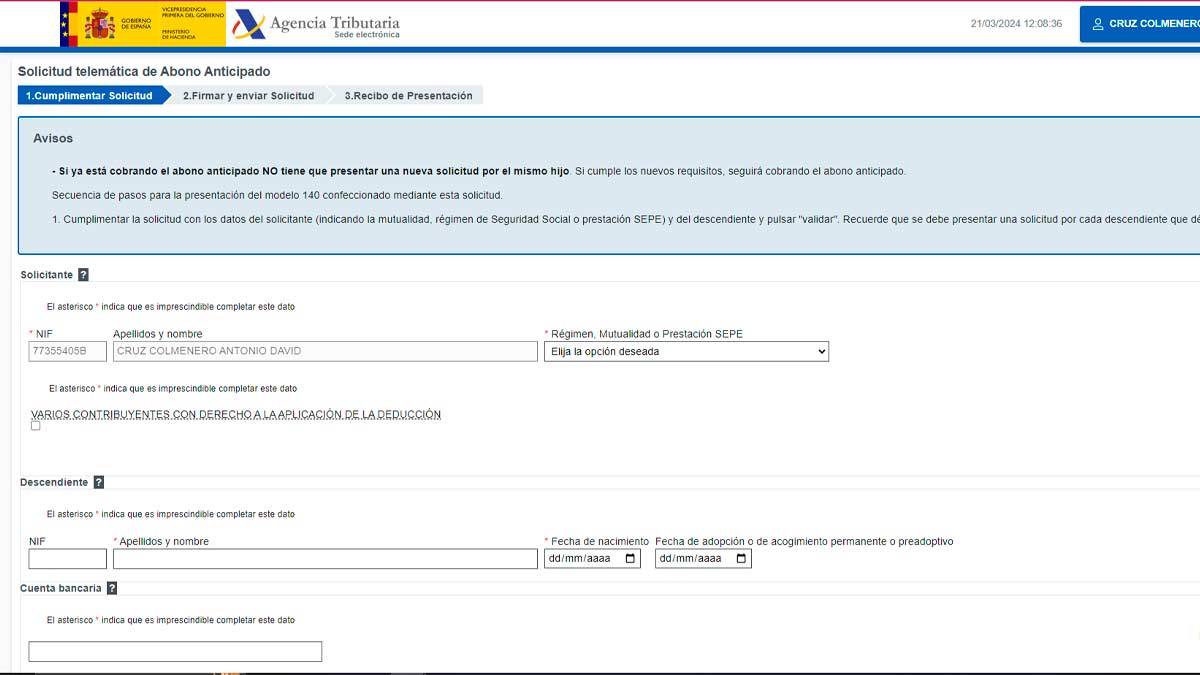Select 3.Recibo de Presentación step tab
Screen dimensions: 1200x675
point(408,96)
